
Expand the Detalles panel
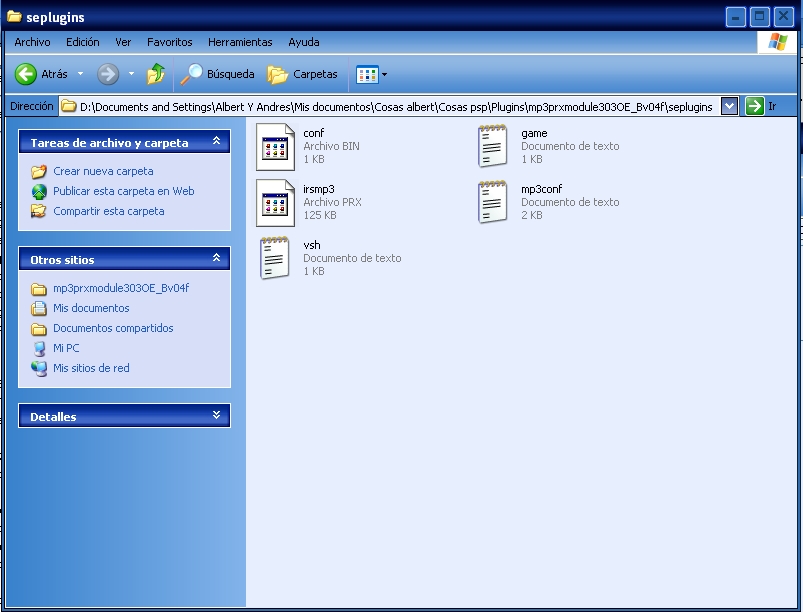pyautogui.click(x=216, y=416)
